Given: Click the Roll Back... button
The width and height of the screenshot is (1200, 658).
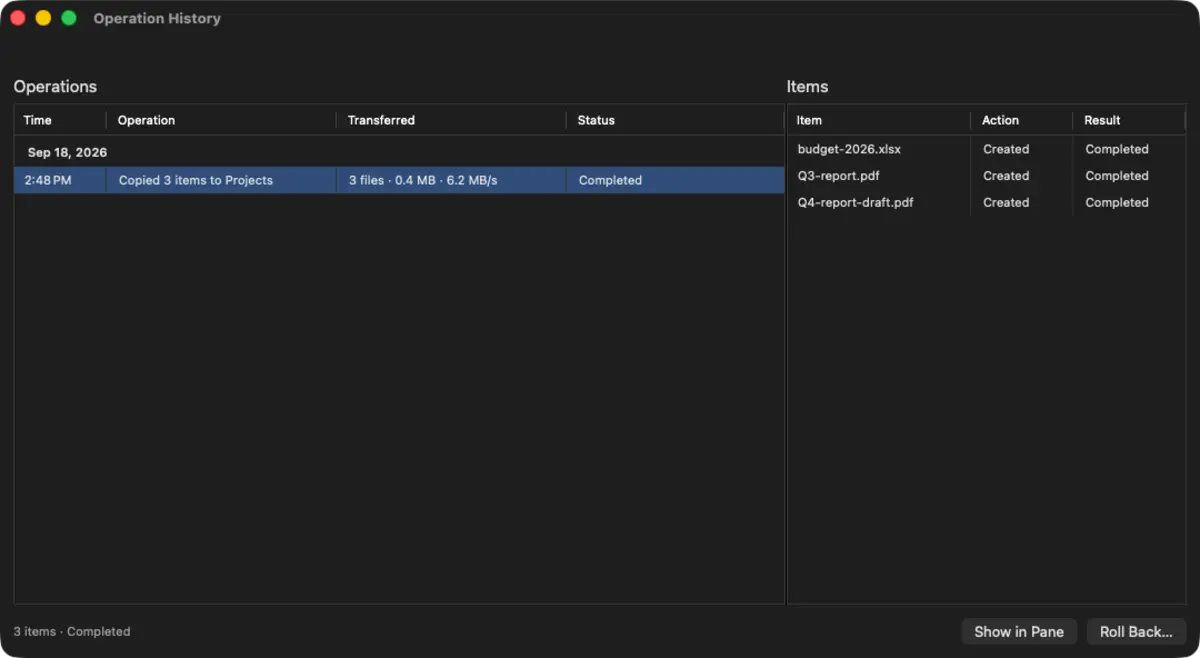Looking at the screenshot, I should 1136,631.
